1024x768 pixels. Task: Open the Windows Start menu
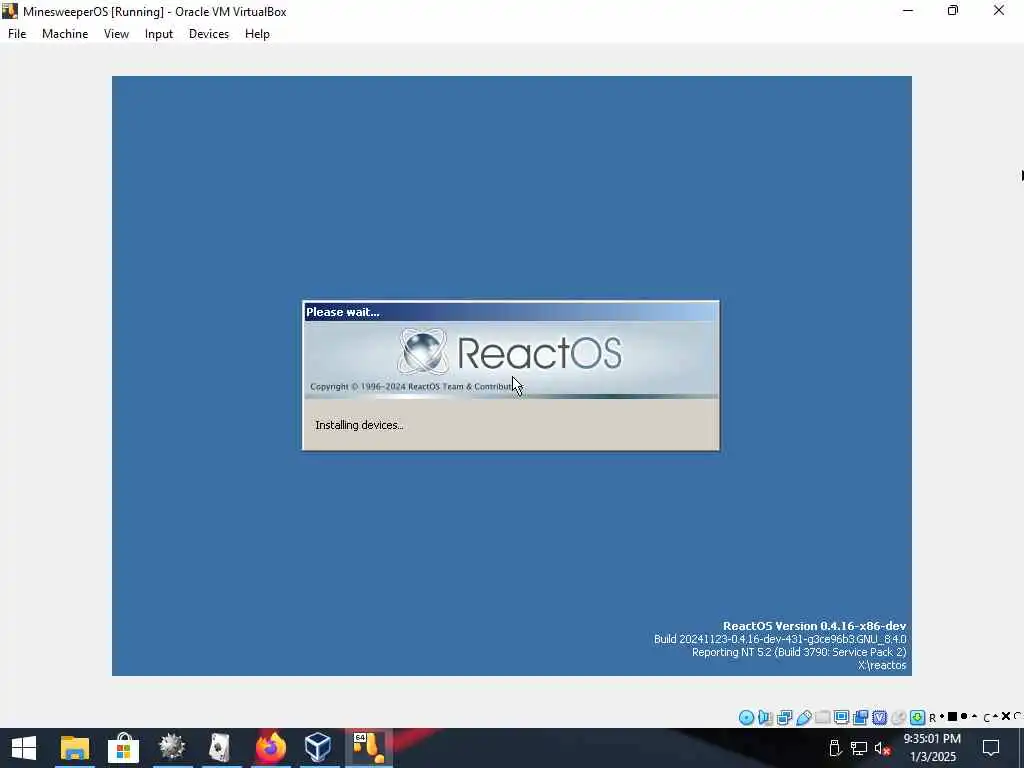click(x=24, y=748)
